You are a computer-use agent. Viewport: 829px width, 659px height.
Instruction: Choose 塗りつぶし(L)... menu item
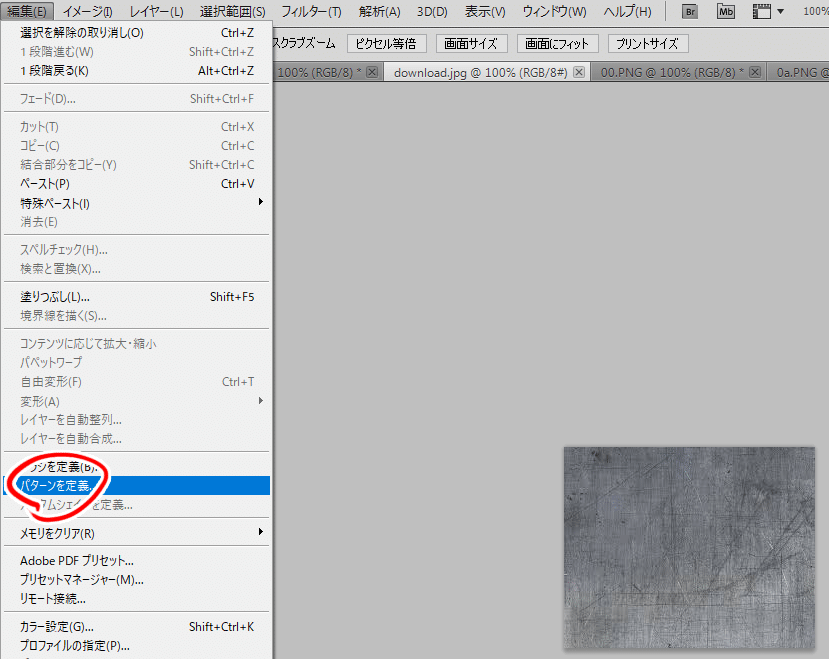136,297
